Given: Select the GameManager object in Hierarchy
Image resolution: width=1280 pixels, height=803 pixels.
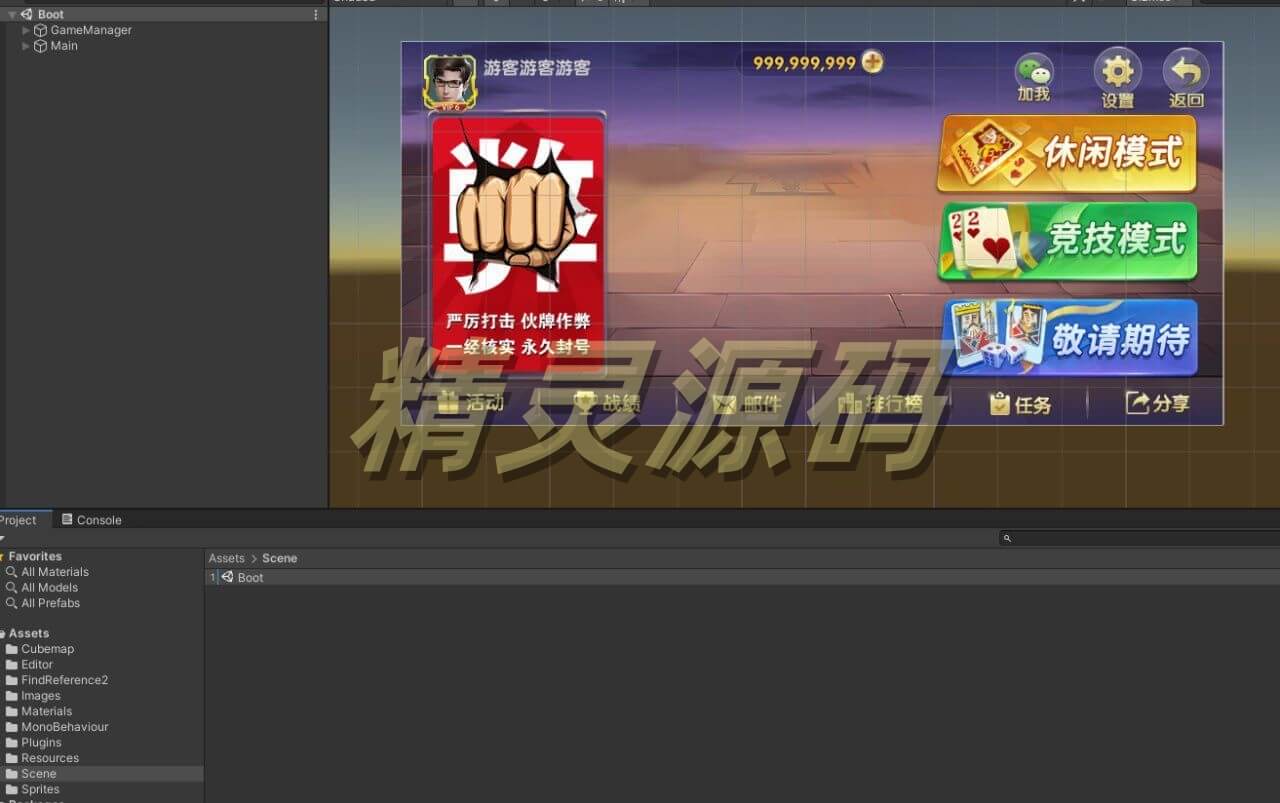Looking at the screenshot, I should coord(91,30).
